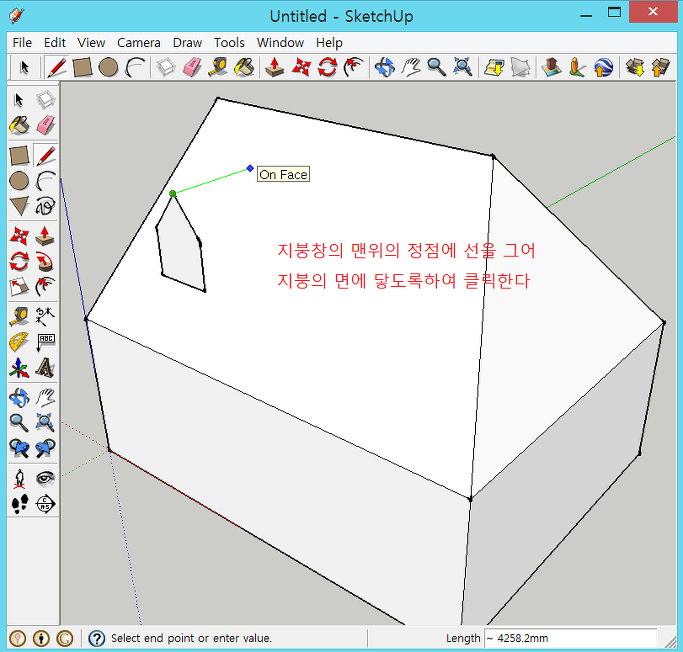Viewport: 683px width, 652px height.
Task: Click the Share Model upload icon
Action: click(x=660, y=68)
